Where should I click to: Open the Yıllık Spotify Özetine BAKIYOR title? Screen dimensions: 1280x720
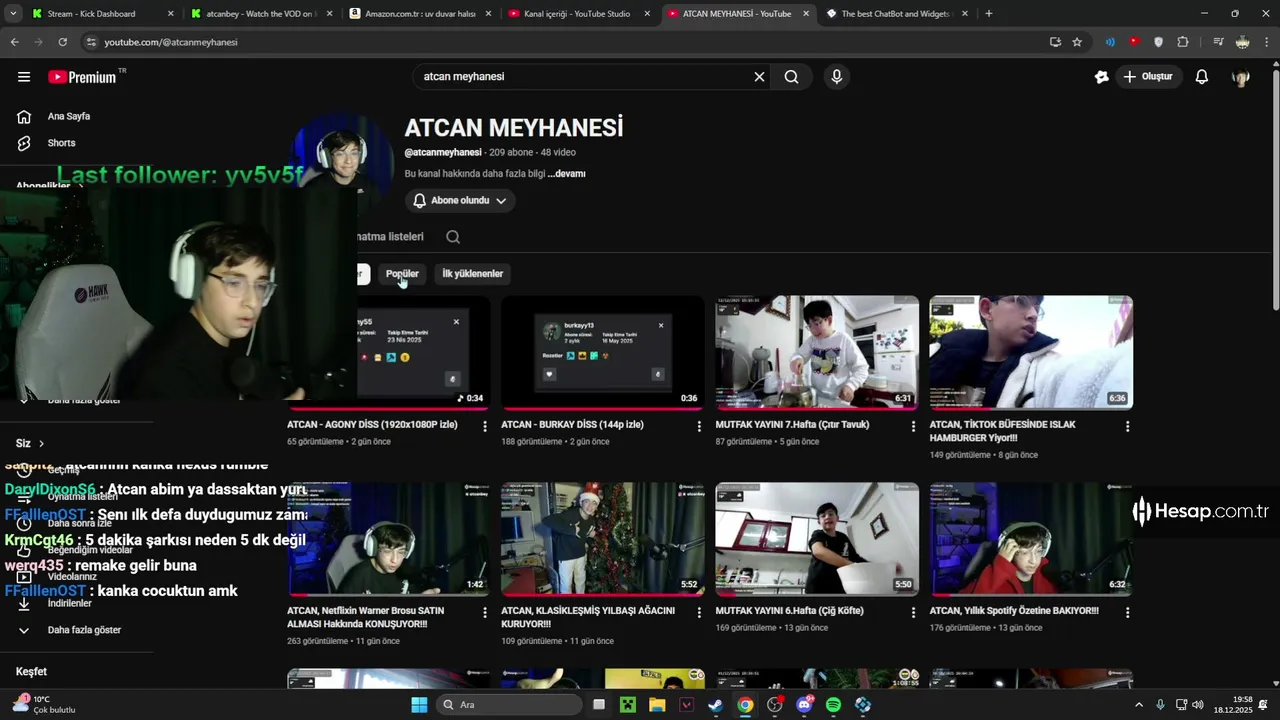(x=1014, y=611)
